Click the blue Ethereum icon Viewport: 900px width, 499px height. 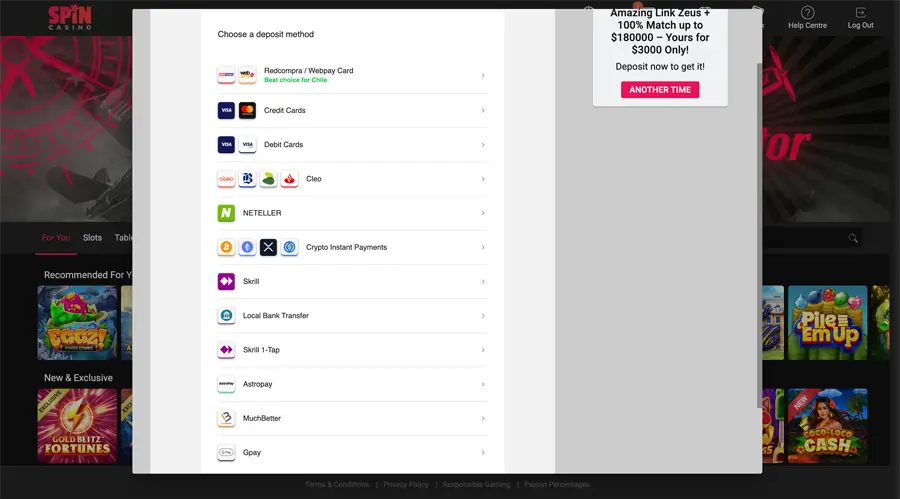[x=247, y=247]
